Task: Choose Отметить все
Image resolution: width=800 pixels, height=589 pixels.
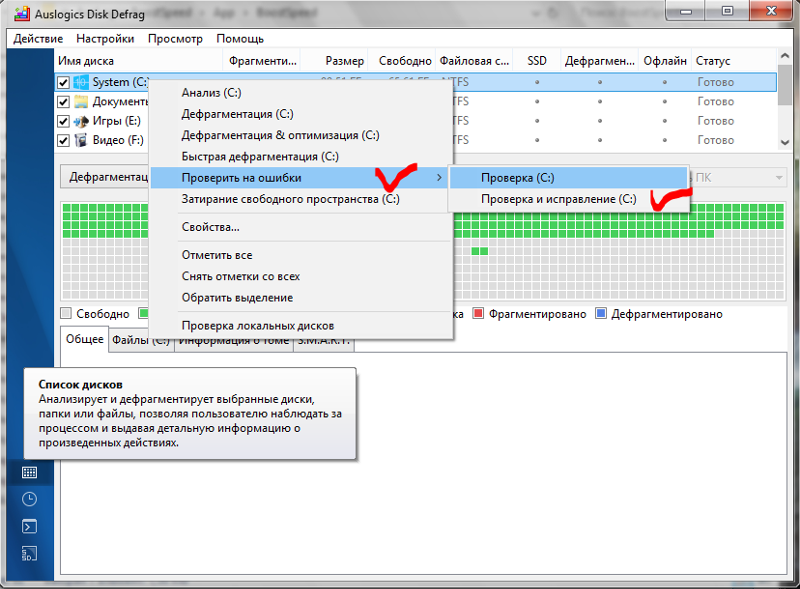Action: pyautogui.click(x=302, y=255)
